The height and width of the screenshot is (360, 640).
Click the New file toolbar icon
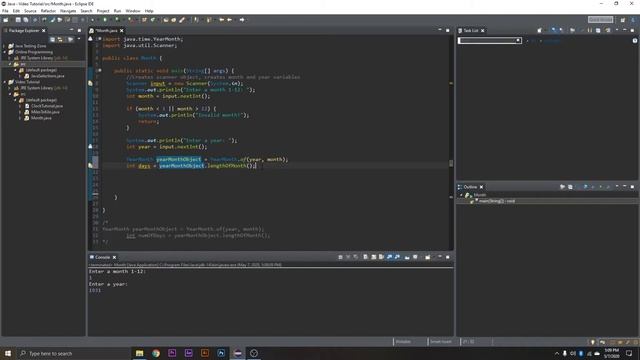[x=6, y=20]
